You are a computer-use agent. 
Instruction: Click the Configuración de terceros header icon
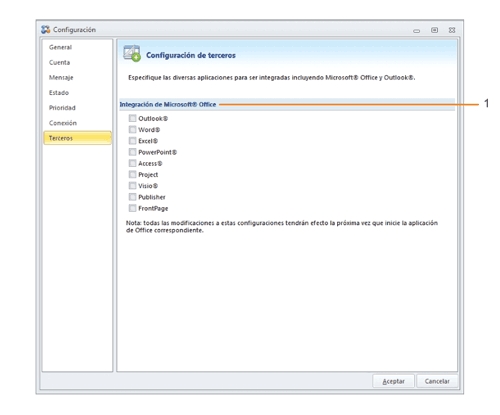click(132, 53)
